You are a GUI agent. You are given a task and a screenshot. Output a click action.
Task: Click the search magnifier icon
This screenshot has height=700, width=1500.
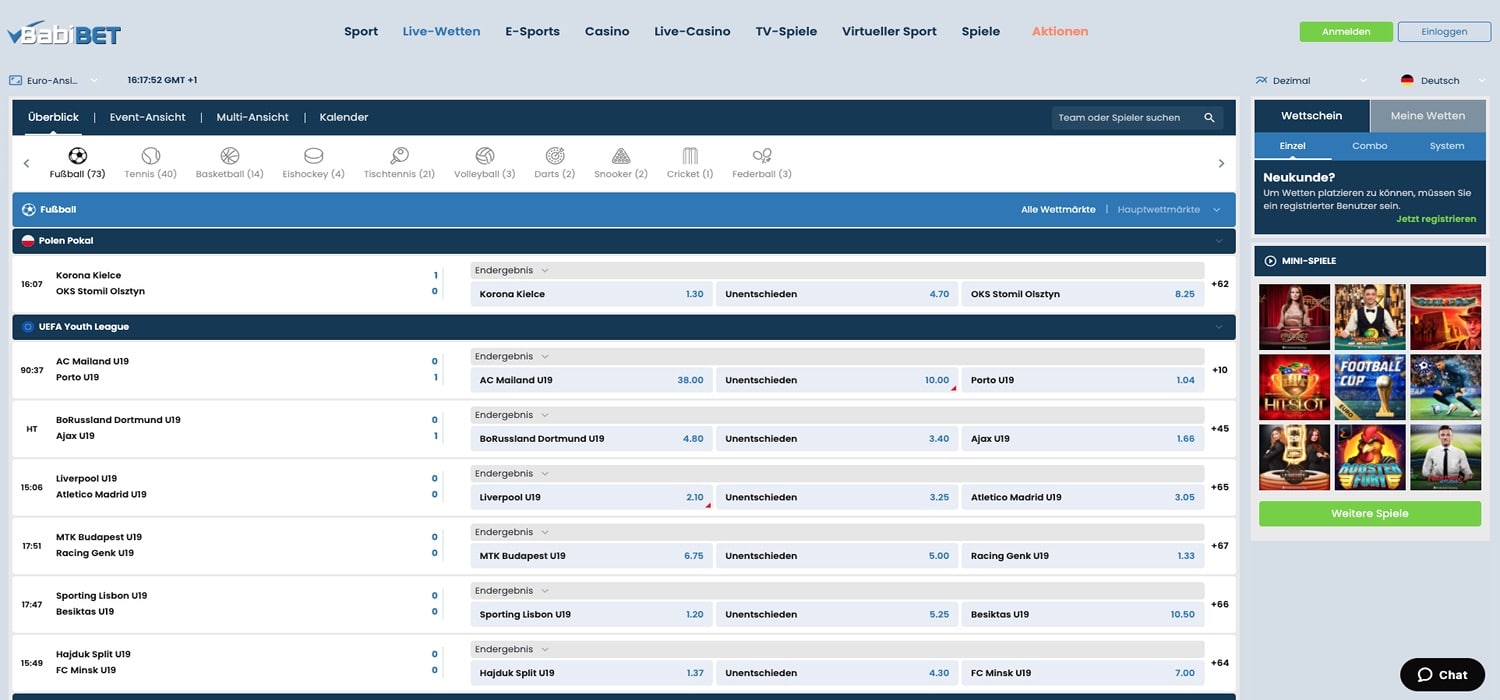click(x=1209, y=117)
